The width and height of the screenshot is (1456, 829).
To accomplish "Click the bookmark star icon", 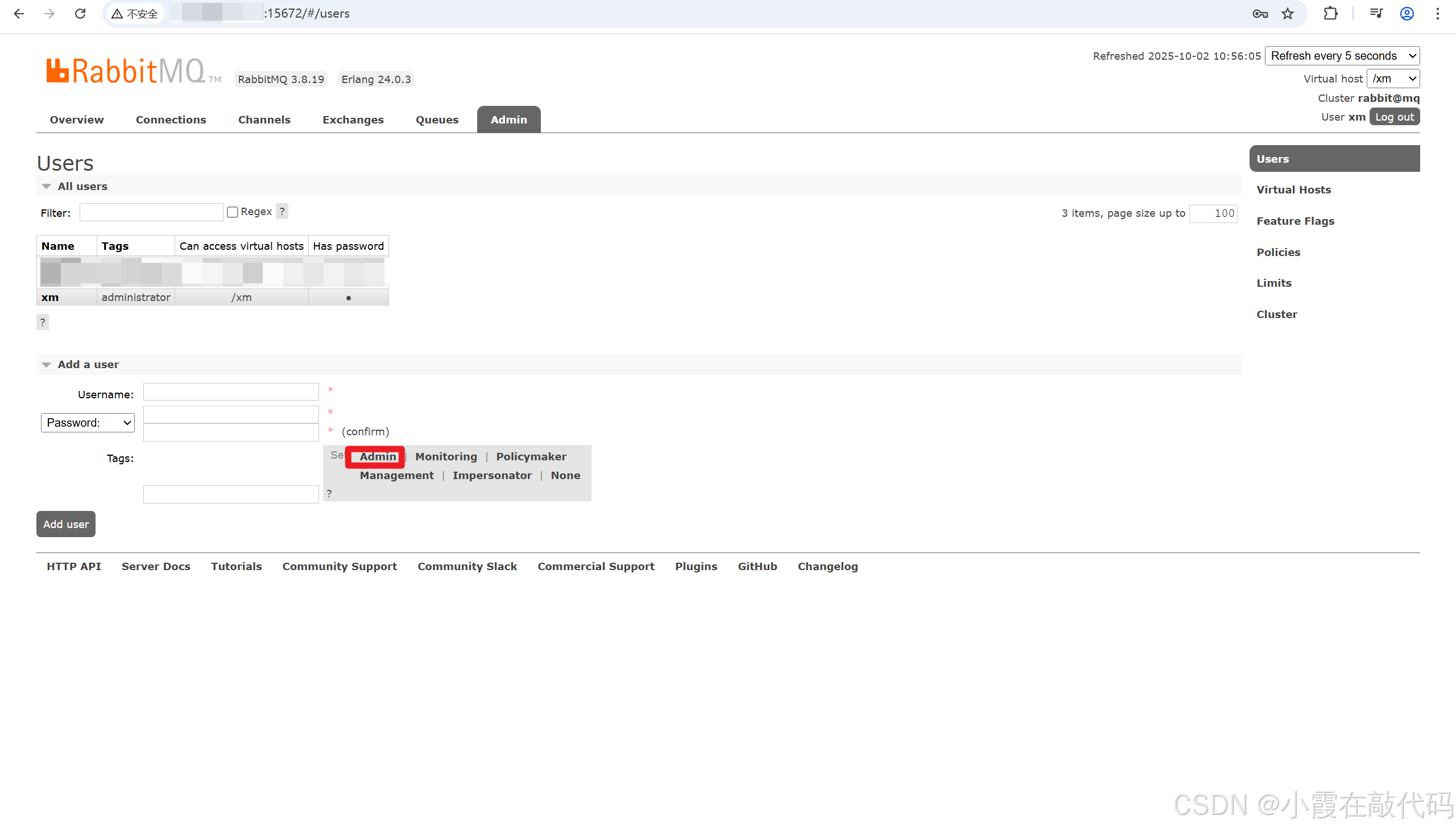I will point(1288,14).
